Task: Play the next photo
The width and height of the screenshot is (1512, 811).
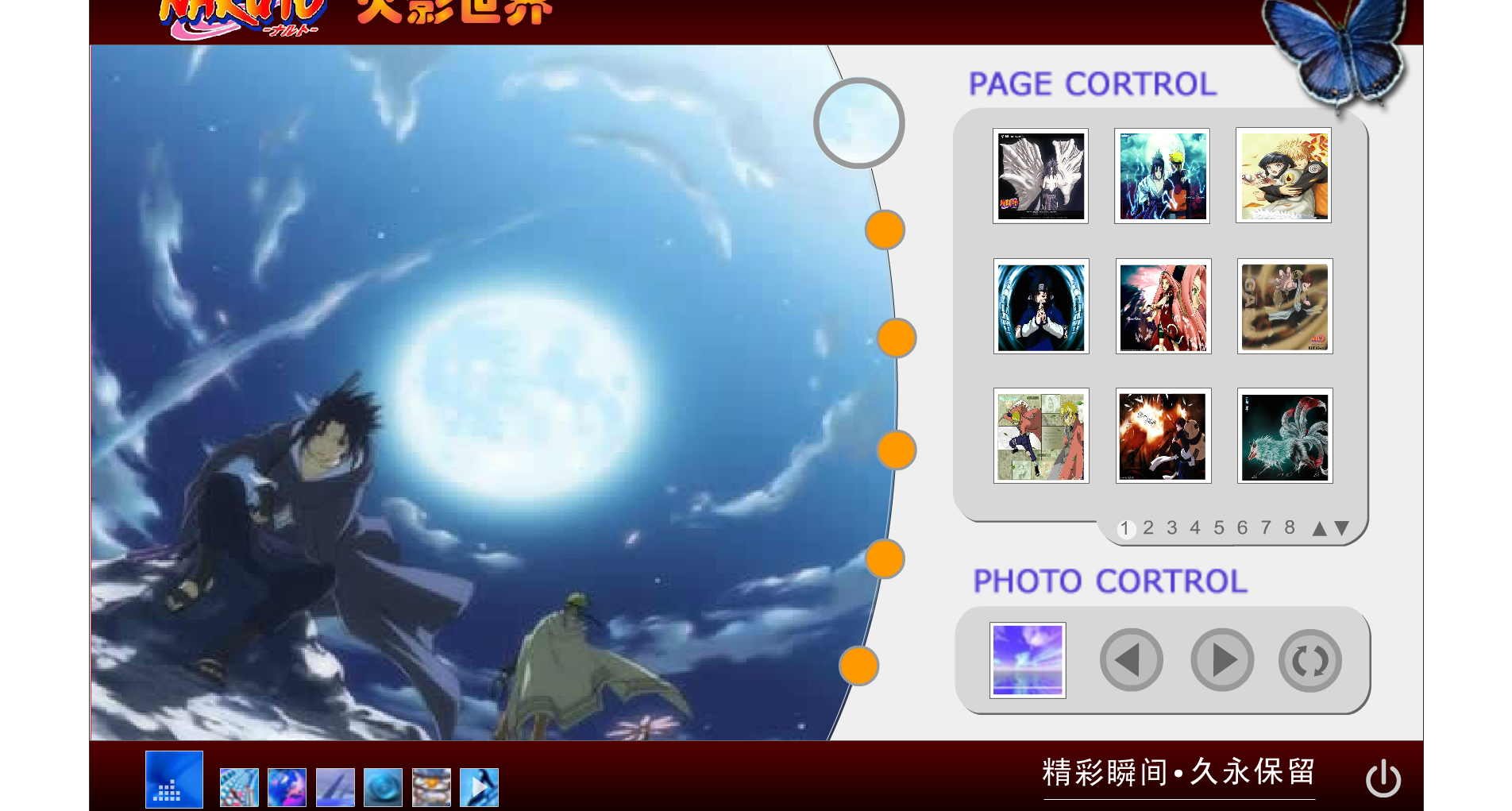Action: 1222,660
